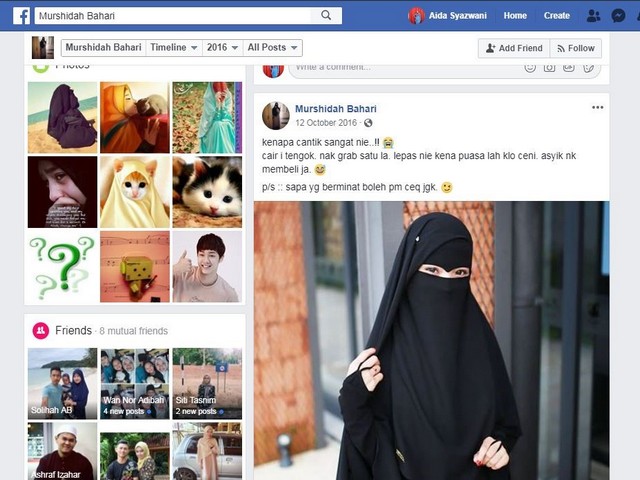Click the GIF icon in comment box
The image size is (640, 480).
tap(568, 67)
